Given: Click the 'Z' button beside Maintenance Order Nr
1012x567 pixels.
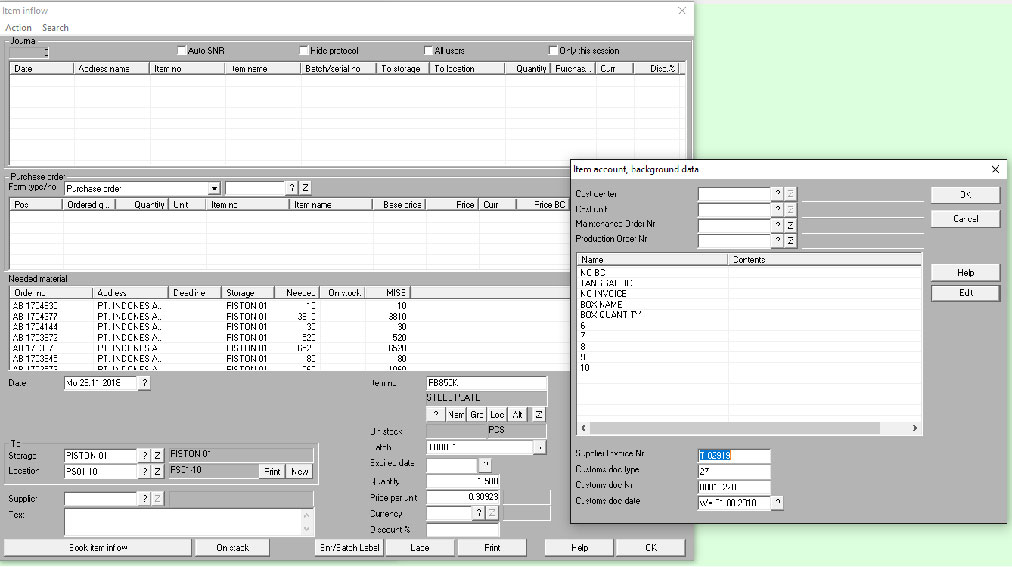Looking at the screenshot, I should 790,225.
